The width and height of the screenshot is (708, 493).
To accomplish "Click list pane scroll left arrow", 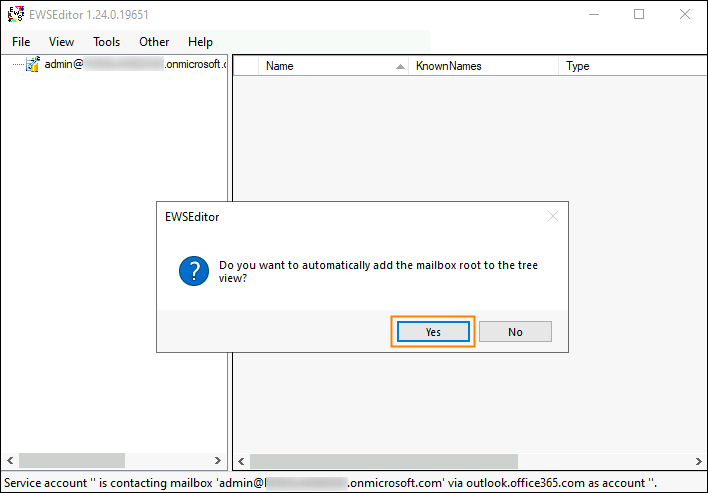I will click(241, 461).
